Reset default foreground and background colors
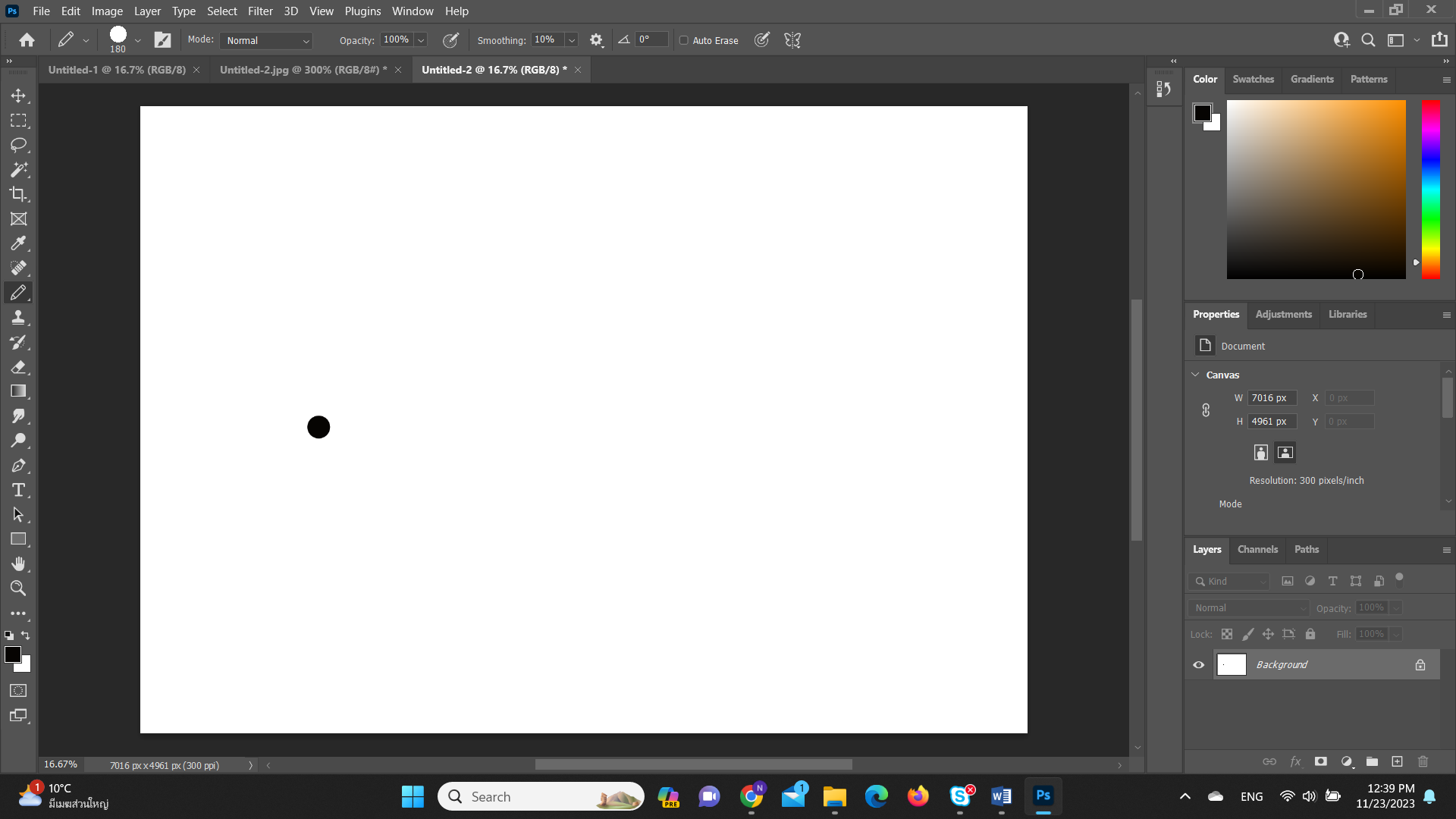This screenshot has height=819, width=1456. click(9, 635)
